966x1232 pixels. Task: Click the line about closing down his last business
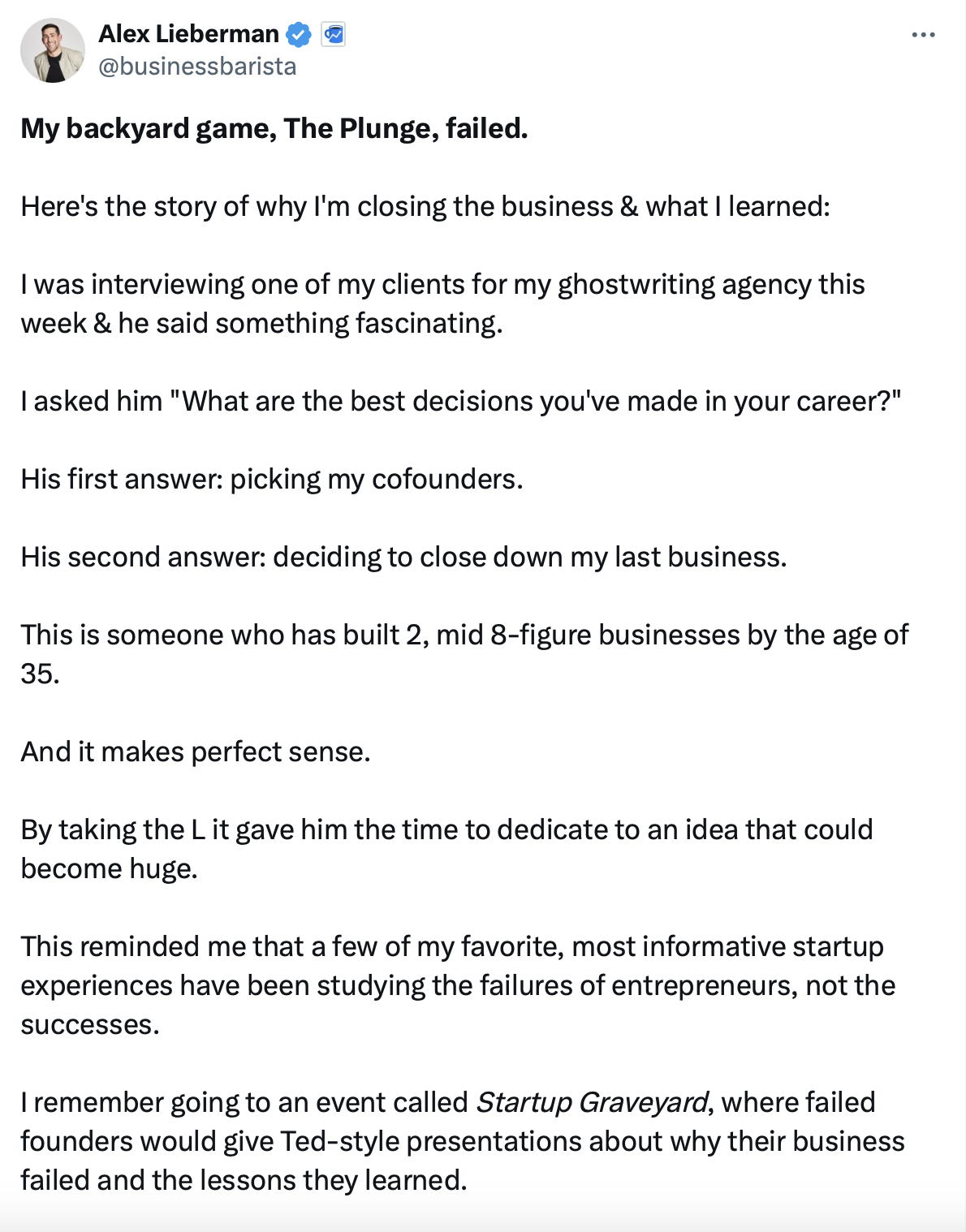tap(403, 558)
